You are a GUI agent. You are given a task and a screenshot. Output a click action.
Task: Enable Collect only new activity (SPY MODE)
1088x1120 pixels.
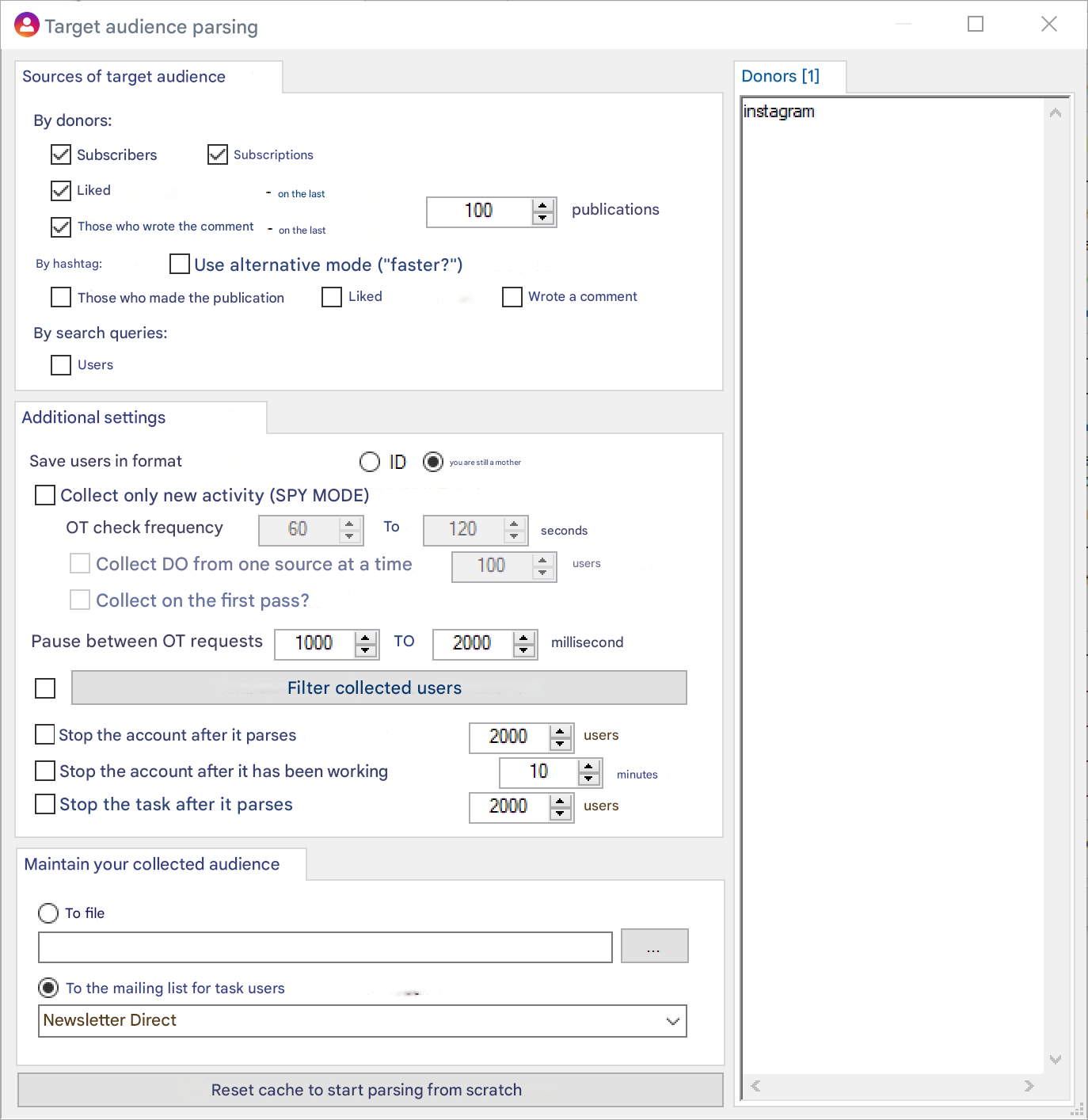click(45, 495)
